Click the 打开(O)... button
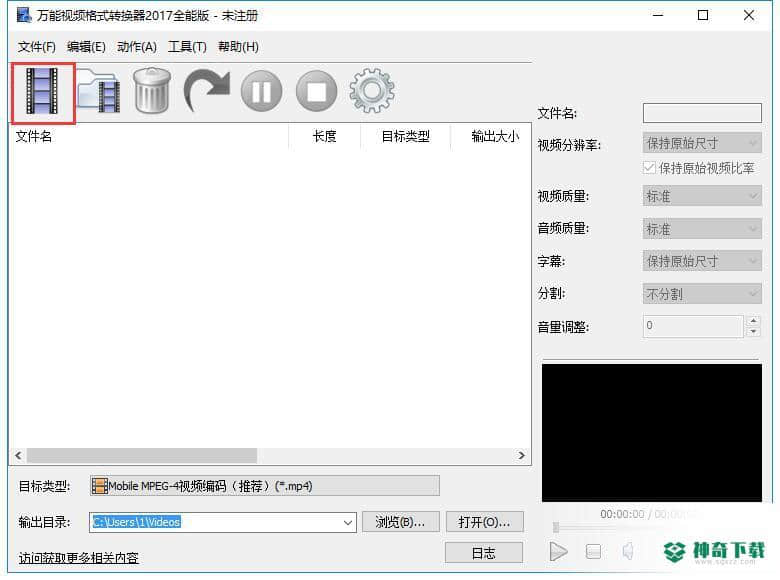Viewport: 780px width, 580px height. pos(485,522)
